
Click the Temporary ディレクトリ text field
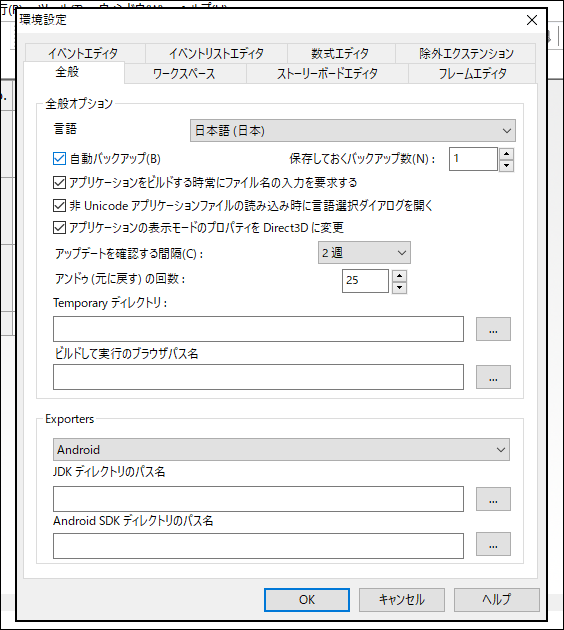click(x=258, y=329)
